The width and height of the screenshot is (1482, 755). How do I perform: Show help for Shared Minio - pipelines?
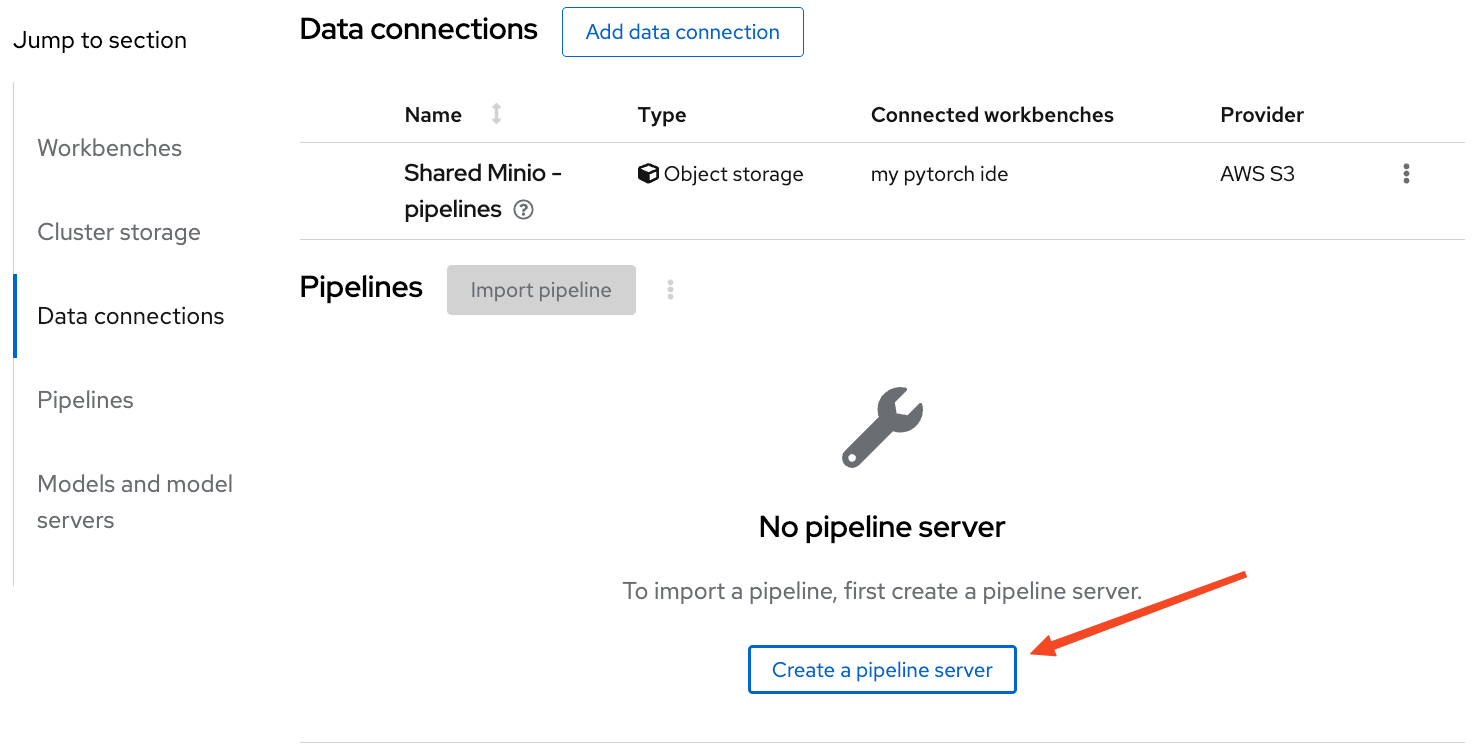pyautogui.click(x=523, y=211)
